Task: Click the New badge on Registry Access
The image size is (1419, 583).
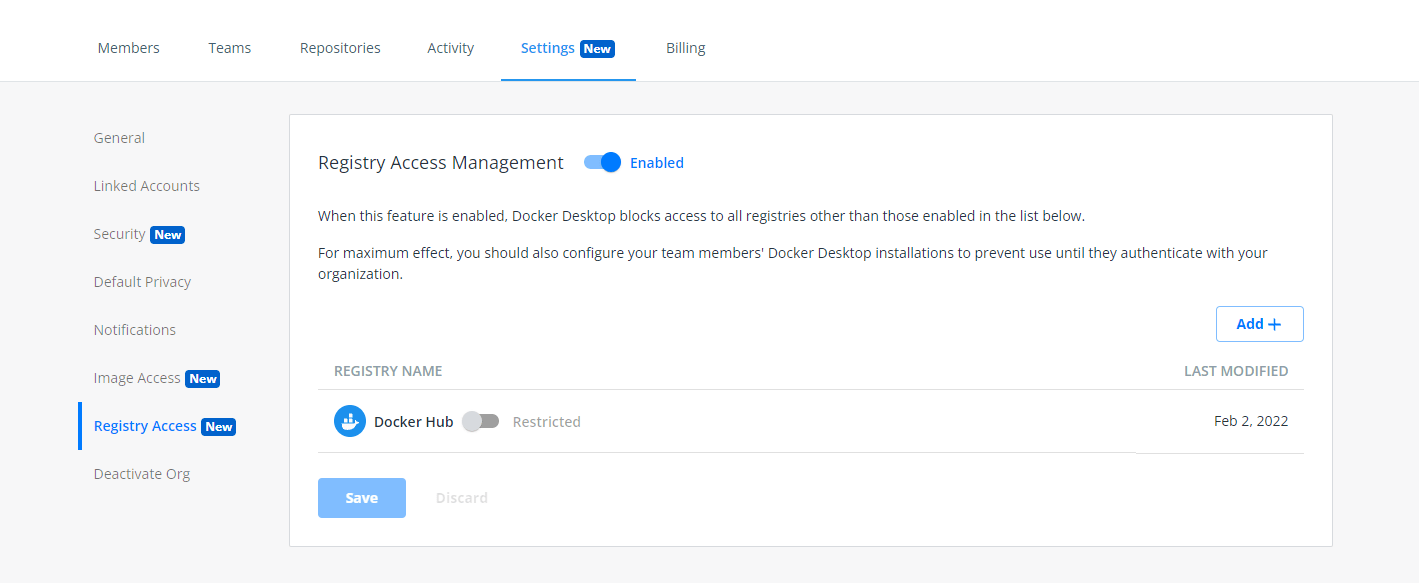Action: 217,425
